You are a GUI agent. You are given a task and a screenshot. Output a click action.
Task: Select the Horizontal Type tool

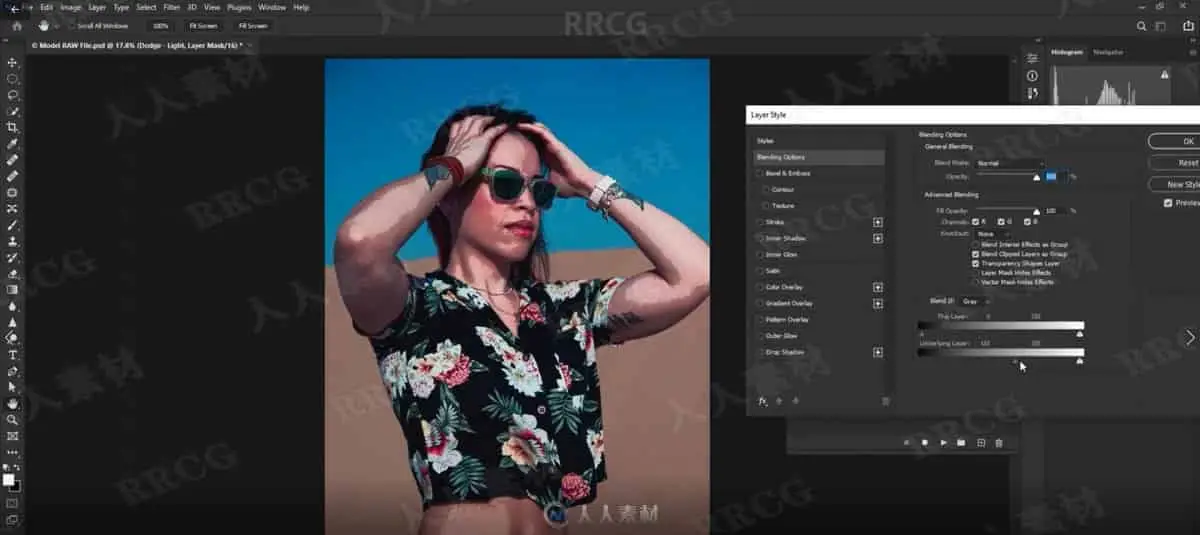[13, 354]
